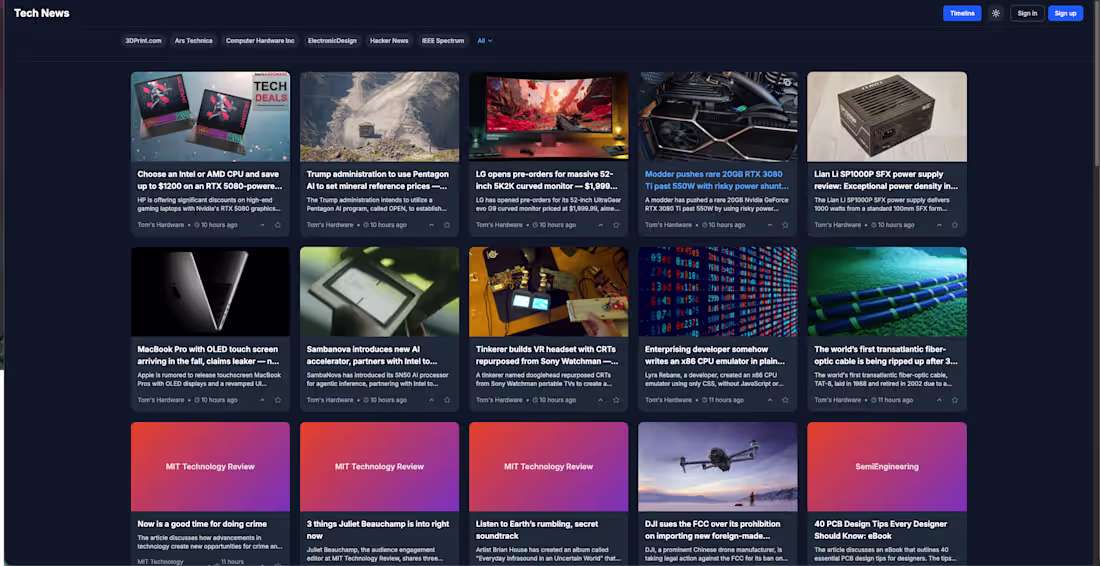The height and width of the screenshot is (566, 1100).
Task: Click the Sign in button
Action: pyautogui.click(x=1027, y=13)
